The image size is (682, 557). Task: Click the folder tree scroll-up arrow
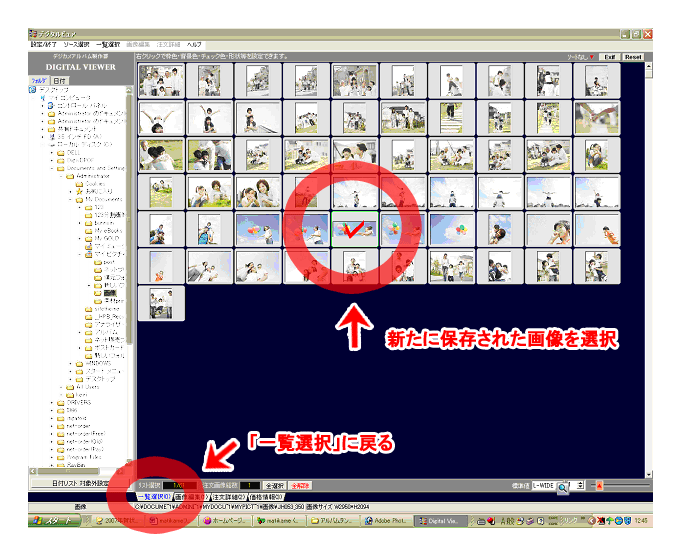tap(129, 90)
